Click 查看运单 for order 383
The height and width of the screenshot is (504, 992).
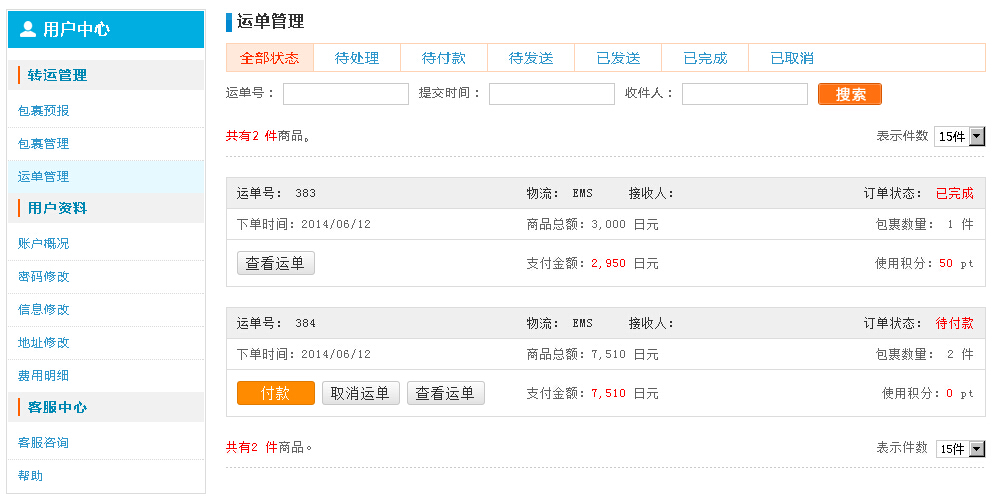click(276, 263)
